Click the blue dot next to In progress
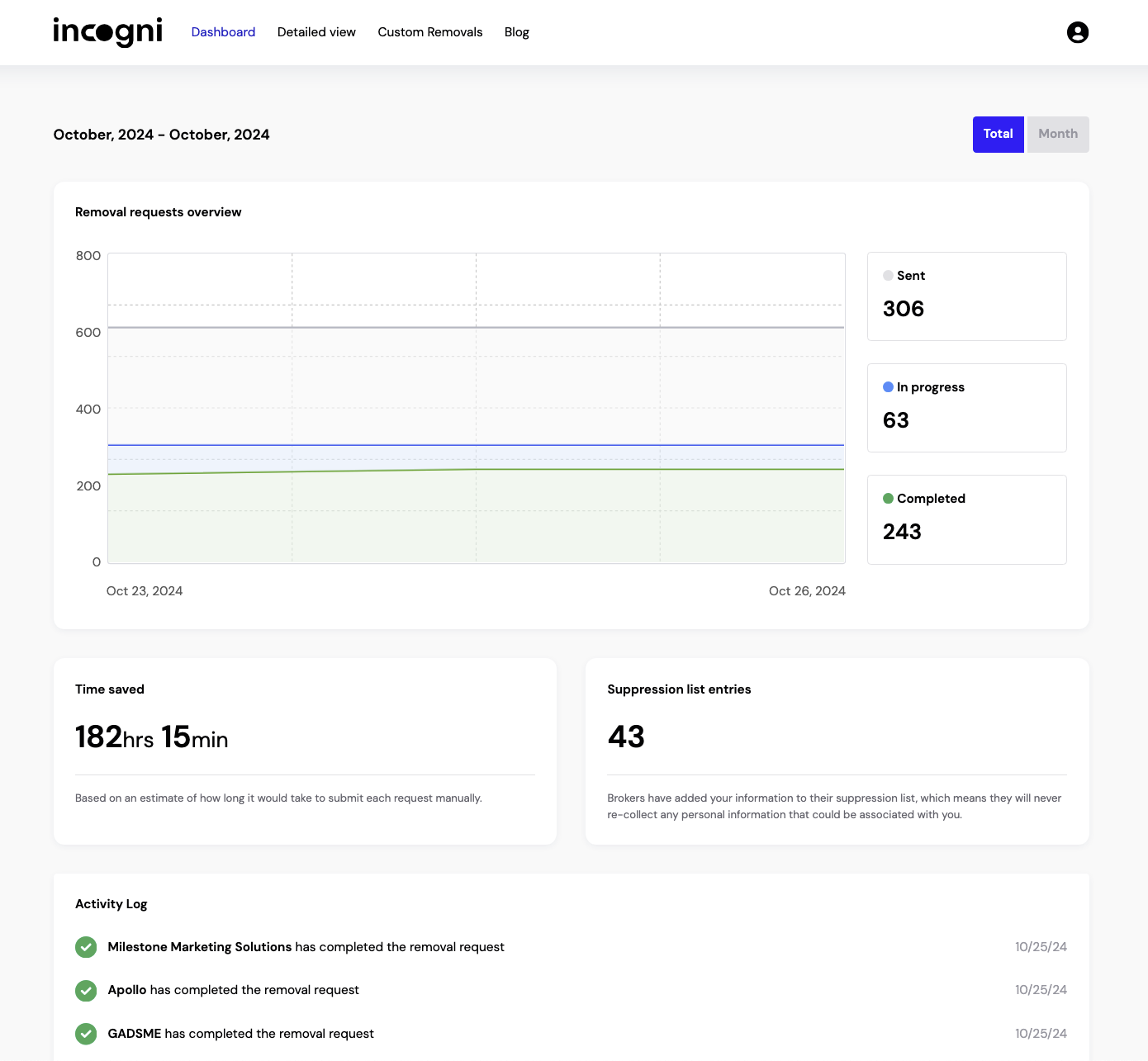Viewport: 1148px width, 1061px height. [x=888, y=387]
